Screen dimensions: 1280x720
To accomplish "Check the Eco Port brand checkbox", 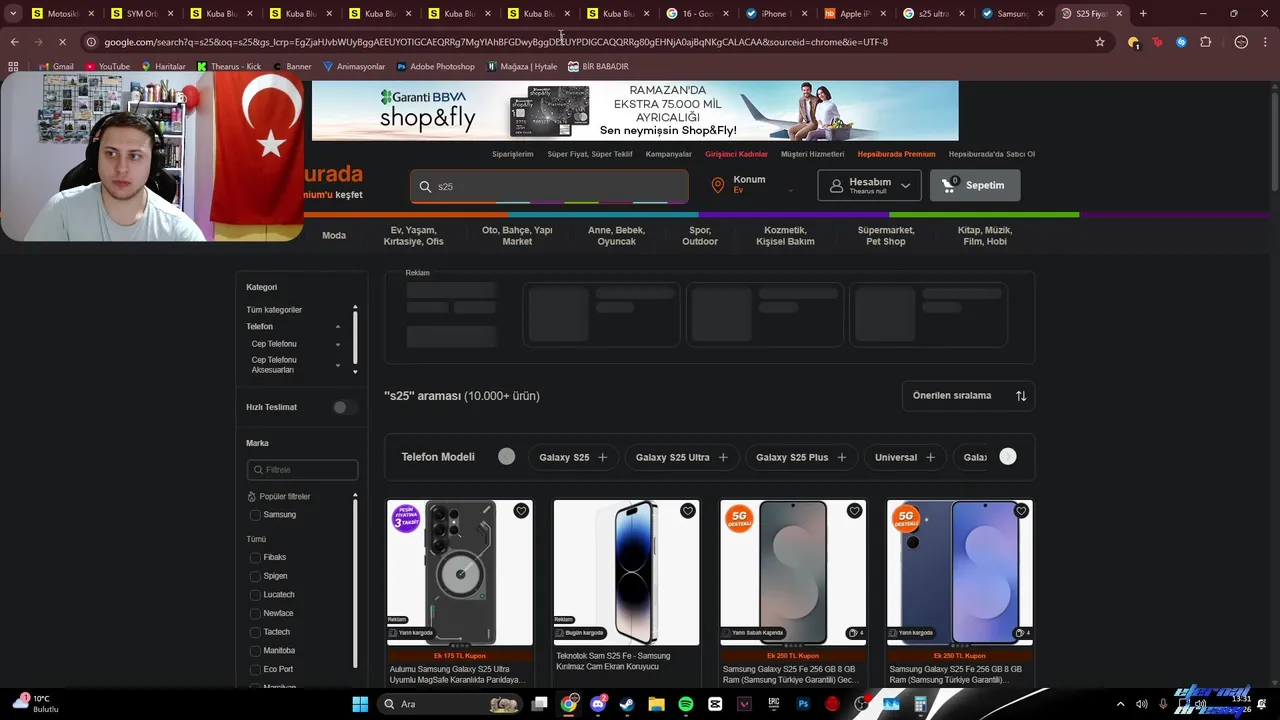I will (255, 669).
